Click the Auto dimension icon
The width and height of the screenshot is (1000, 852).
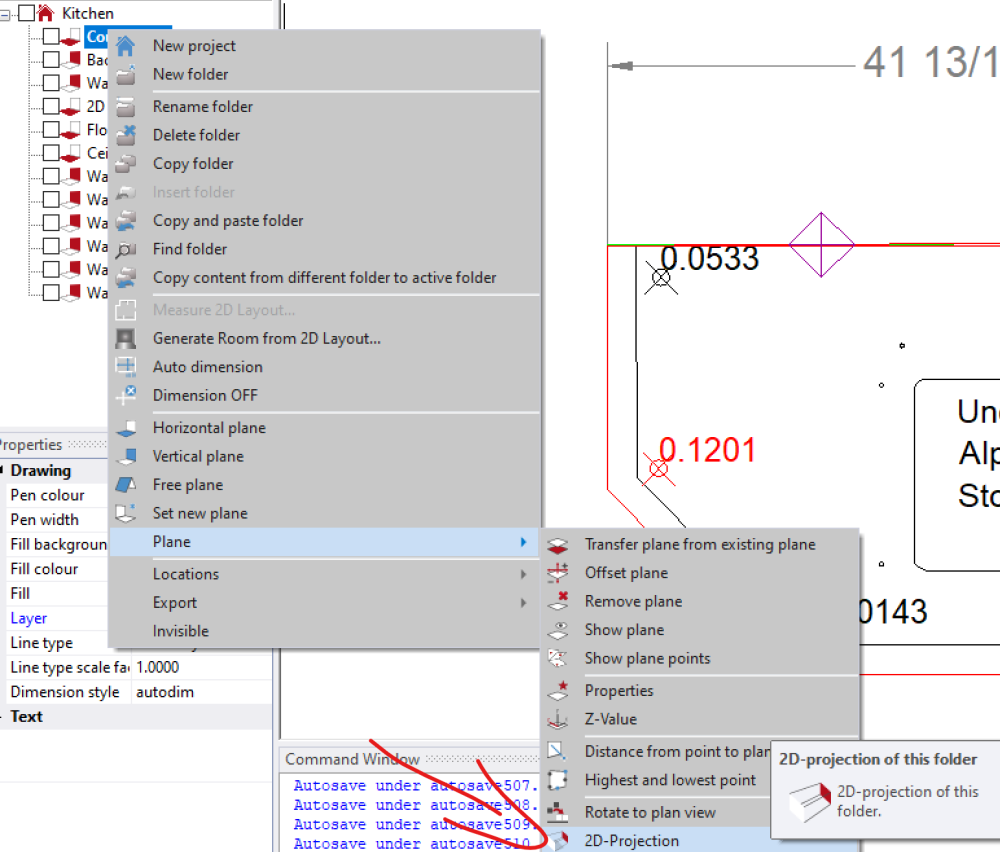[x=126, y=367]
